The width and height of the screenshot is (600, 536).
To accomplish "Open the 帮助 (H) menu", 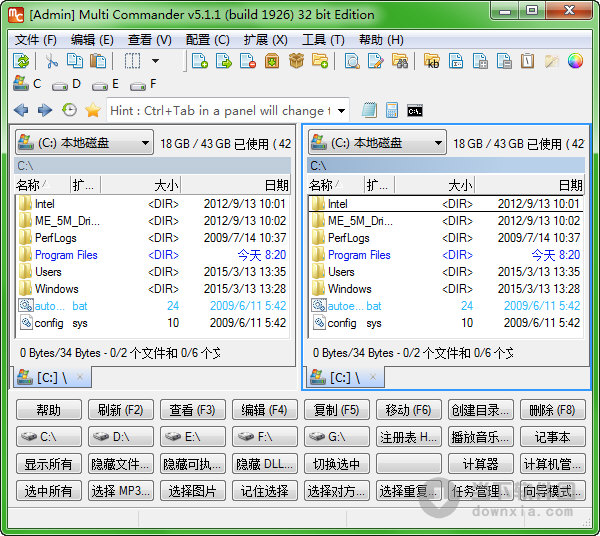I will pyautogui.click(x=381, y=40).
